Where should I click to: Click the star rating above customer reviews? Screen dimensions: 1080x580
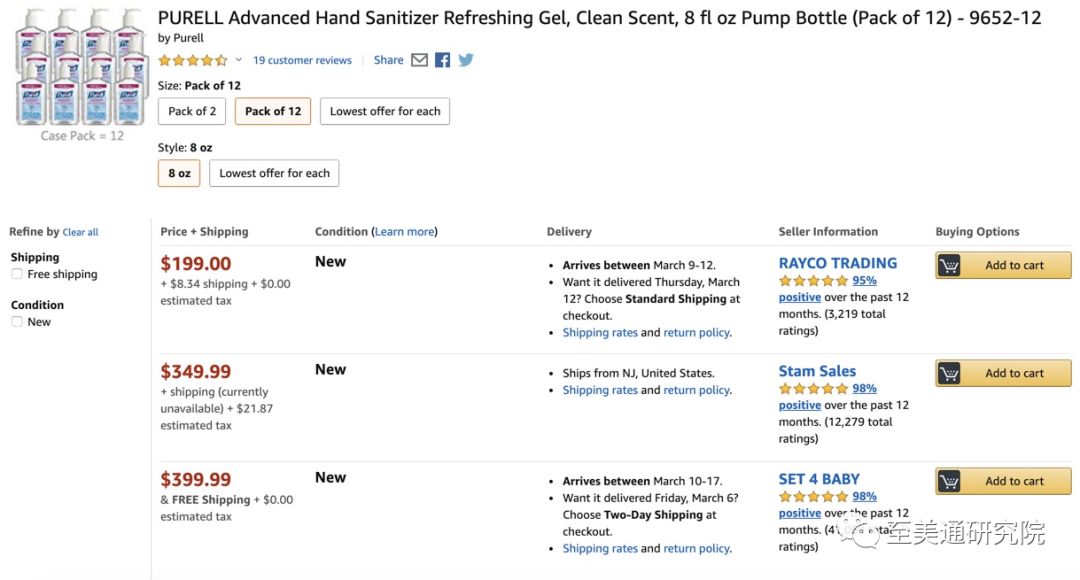192,60
